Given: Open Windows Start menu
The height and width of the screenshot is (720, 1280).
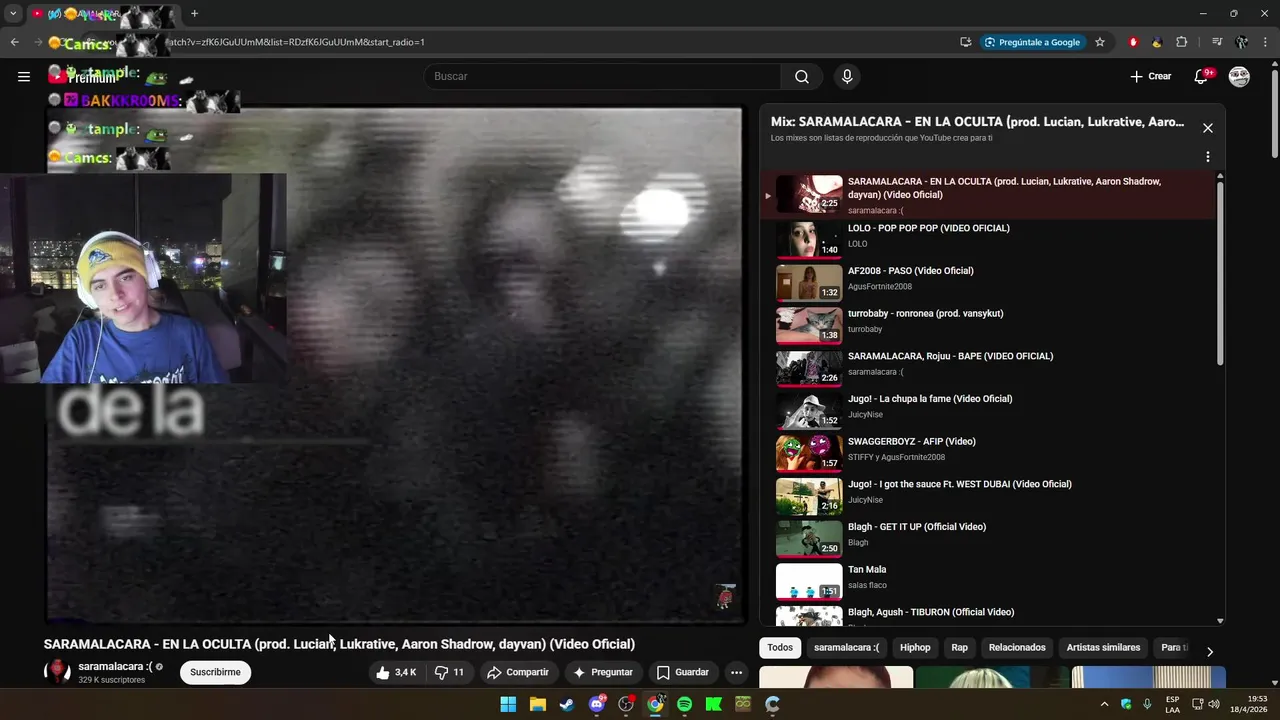Looking at the screenshot, I should [x=508, y=704].
